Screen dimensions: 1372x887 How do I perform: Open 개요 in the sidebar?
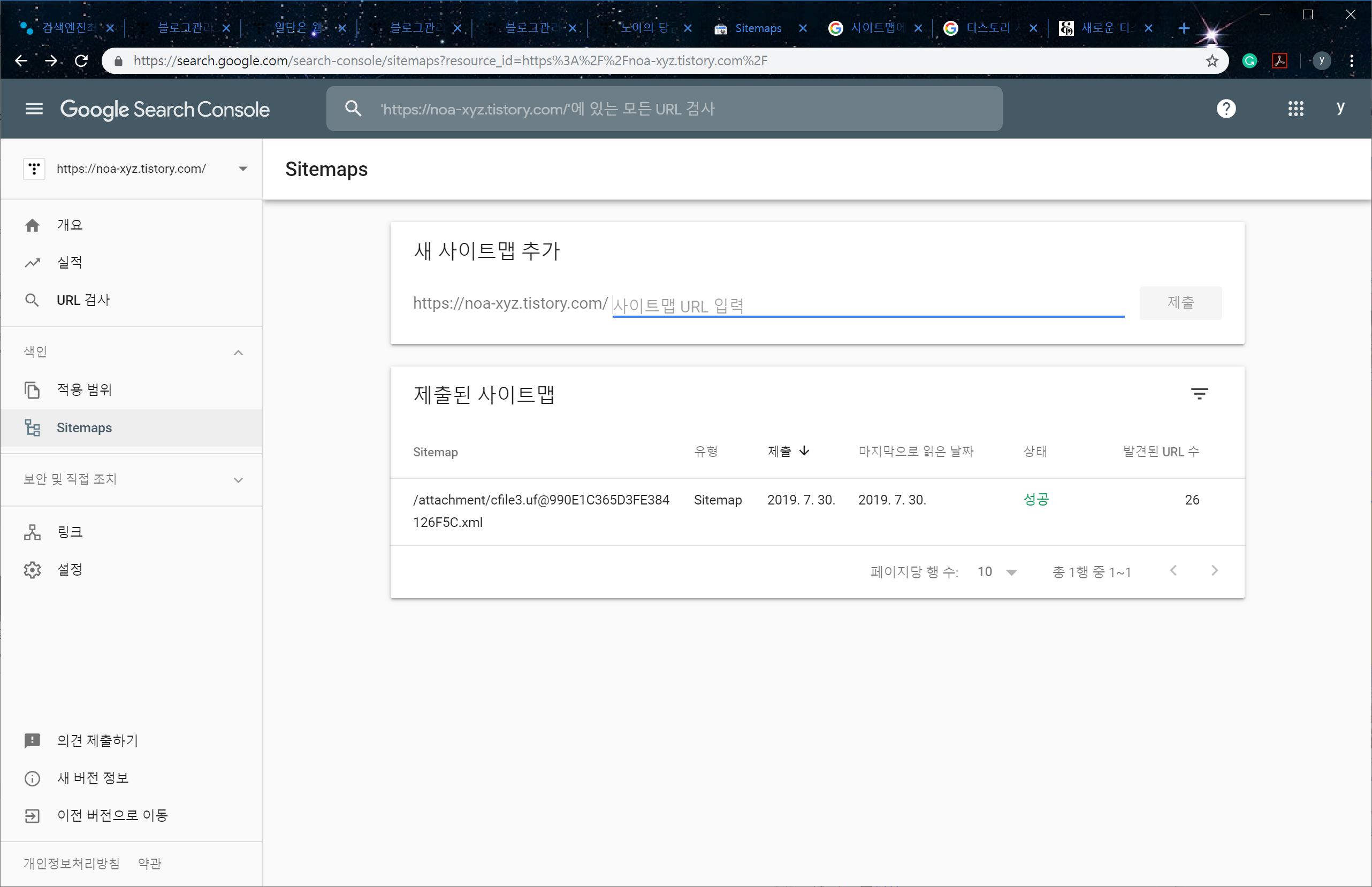point(131,225)
